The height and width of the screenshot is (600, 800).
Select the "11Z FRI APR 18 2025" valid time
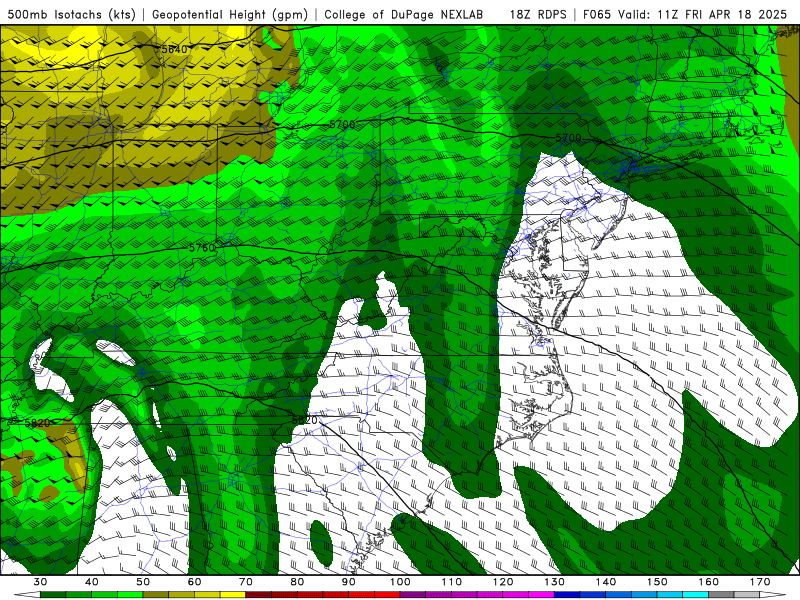point(722,14)
